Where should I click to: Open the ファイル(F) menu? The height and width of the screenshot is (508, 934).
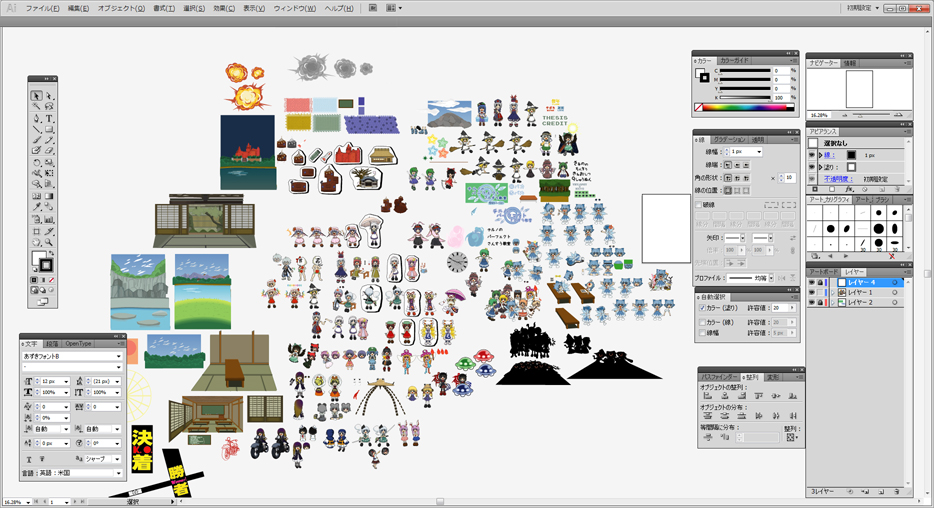coord(42,8)
